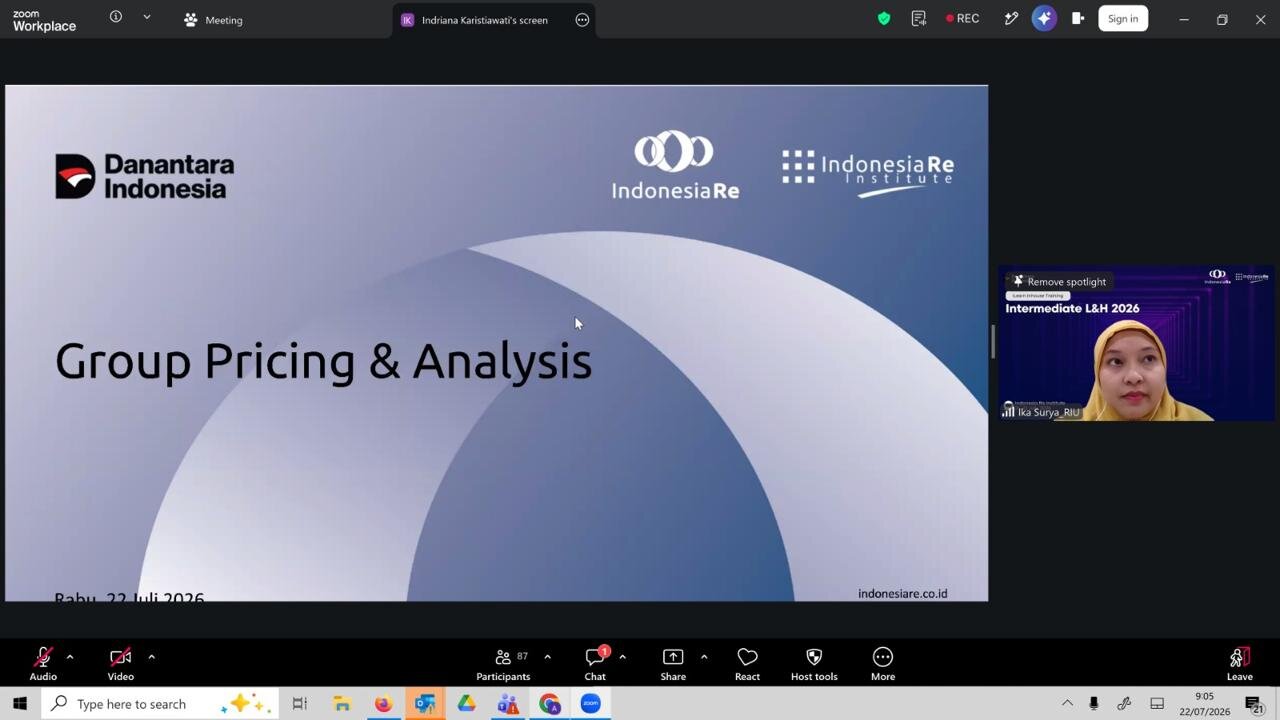Open Host tools shield menu

click(x=814, y=663)
